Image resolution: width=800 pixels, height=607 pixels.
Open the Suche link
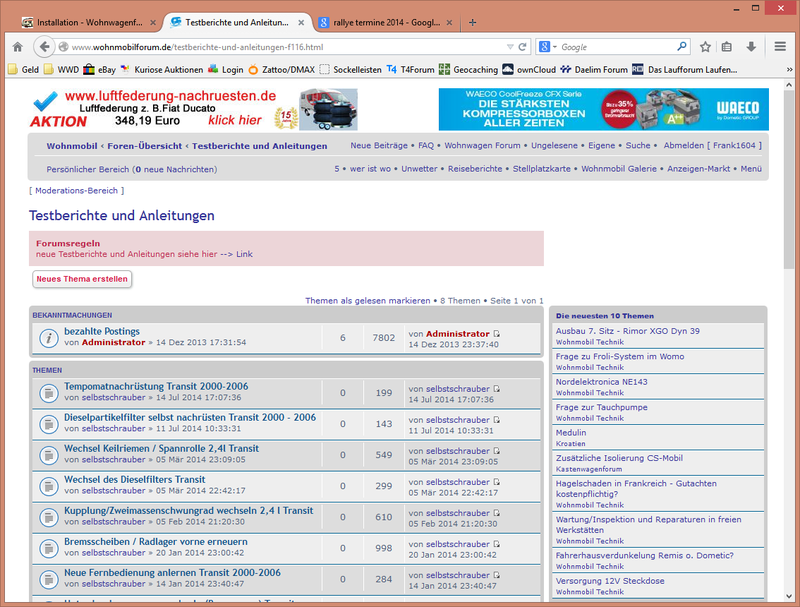tap(638, 145)
